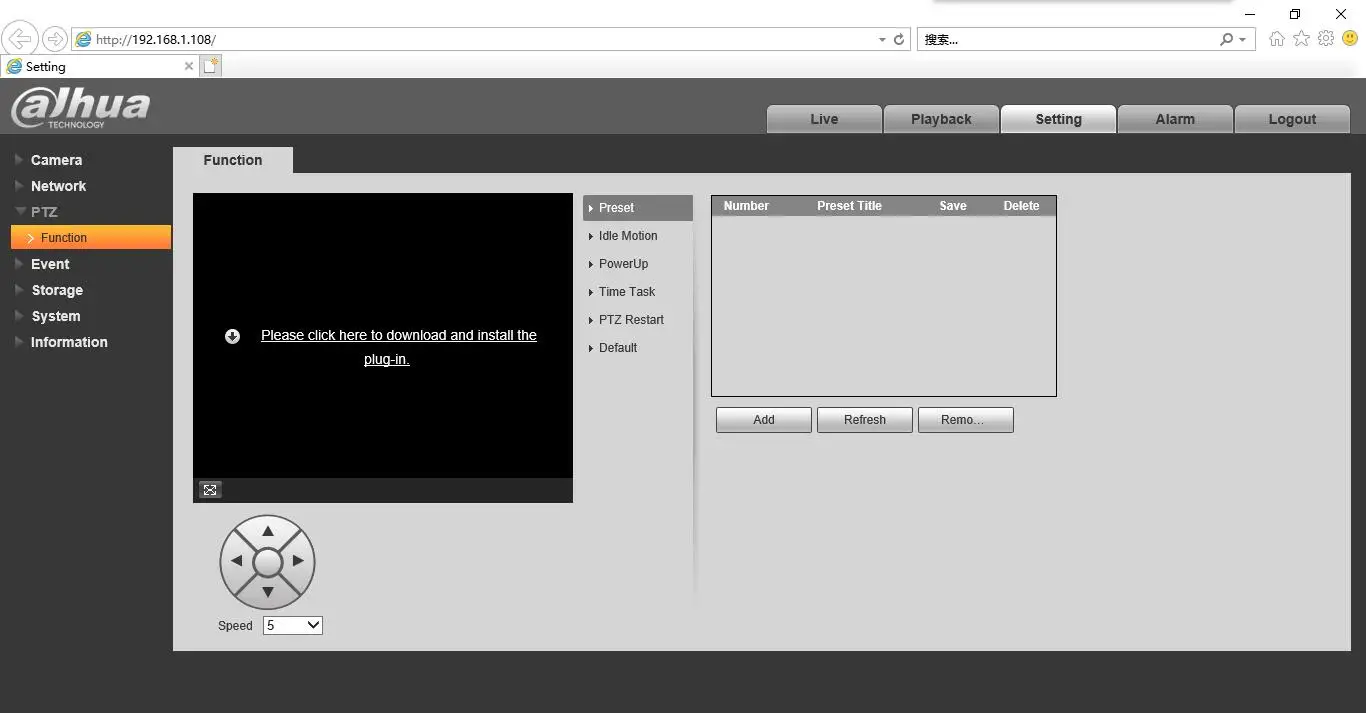
Task: Collapse the PTZ menu
Action: 44,212
